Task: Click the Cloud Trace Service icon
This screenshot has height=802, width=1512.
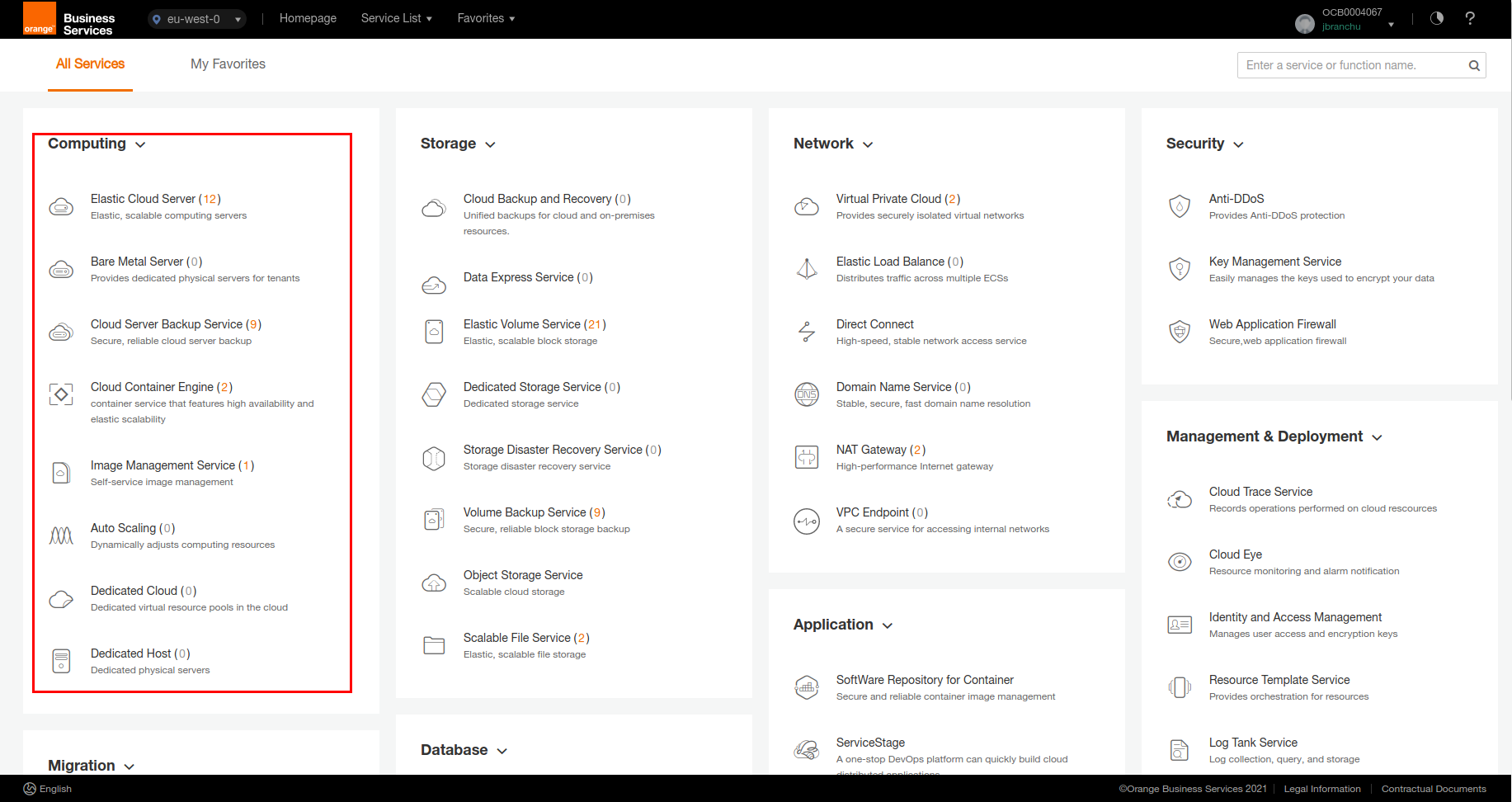Action: click(x=1180, y=499)
